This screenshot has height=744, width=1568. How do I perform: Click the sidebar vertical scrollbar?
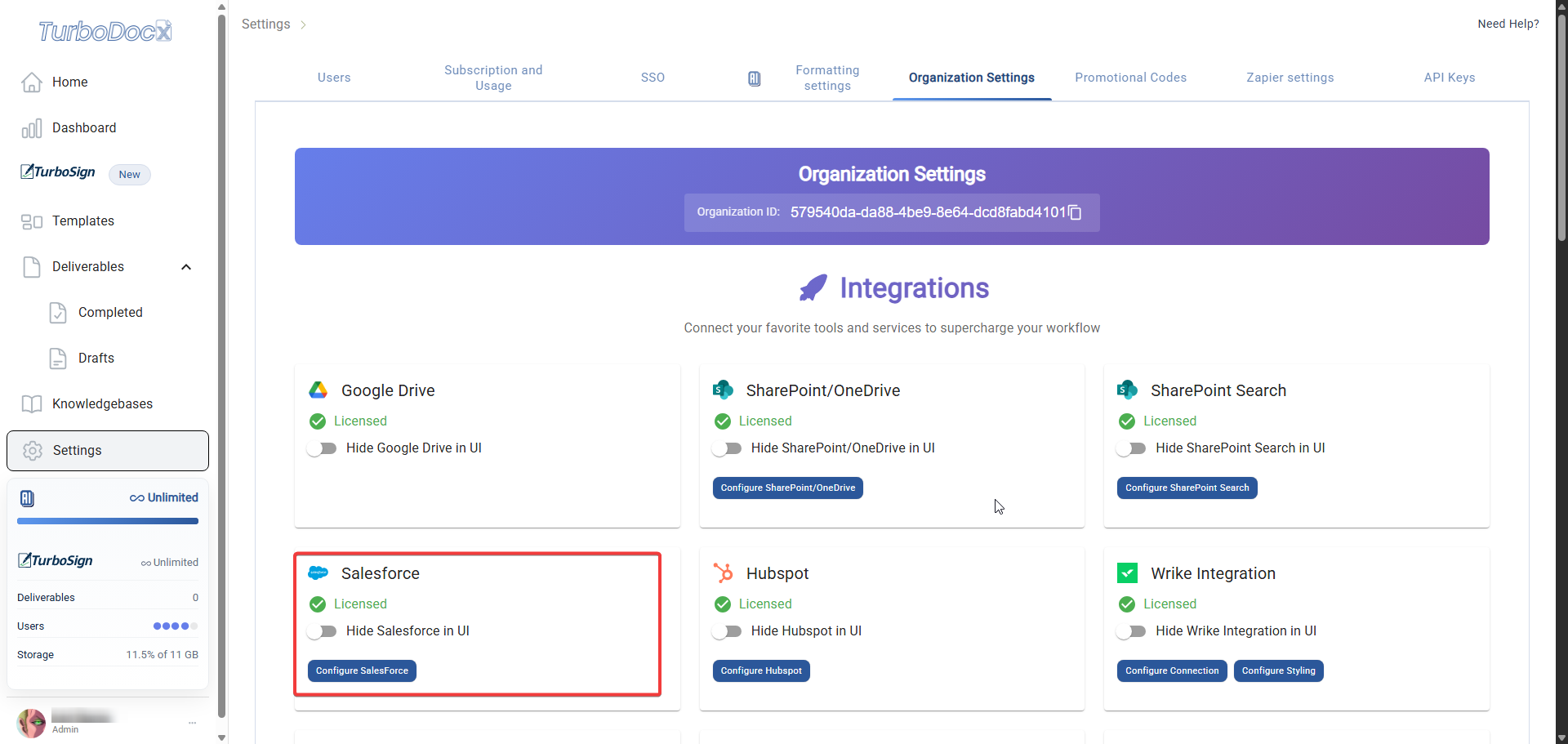click(221, 366)
